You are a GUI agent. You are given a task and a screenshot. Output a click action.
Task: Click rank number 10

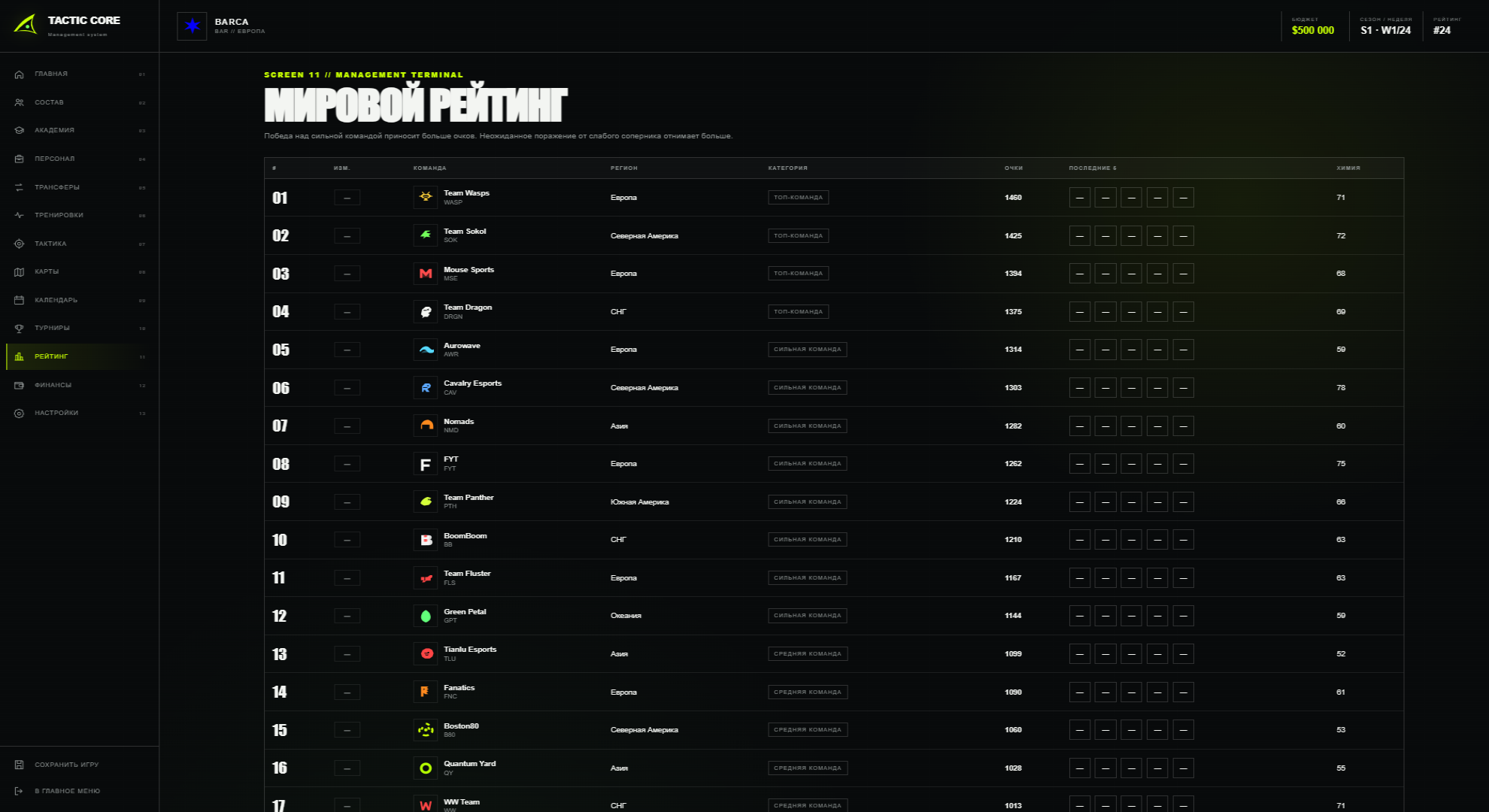point(280,540)
